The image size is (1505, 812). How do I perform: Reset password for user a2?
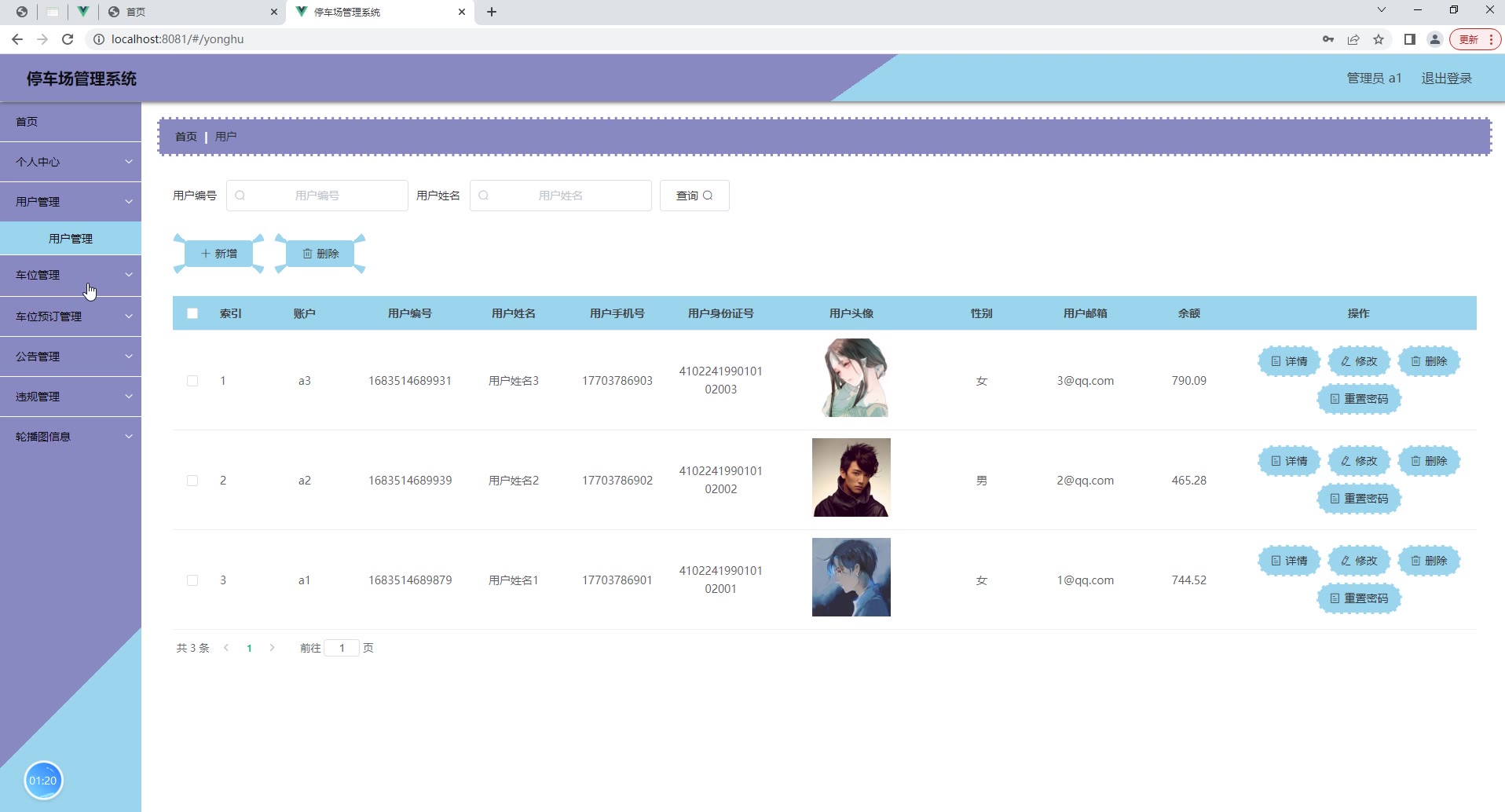pyautogui.click(x=1359, y=499)
